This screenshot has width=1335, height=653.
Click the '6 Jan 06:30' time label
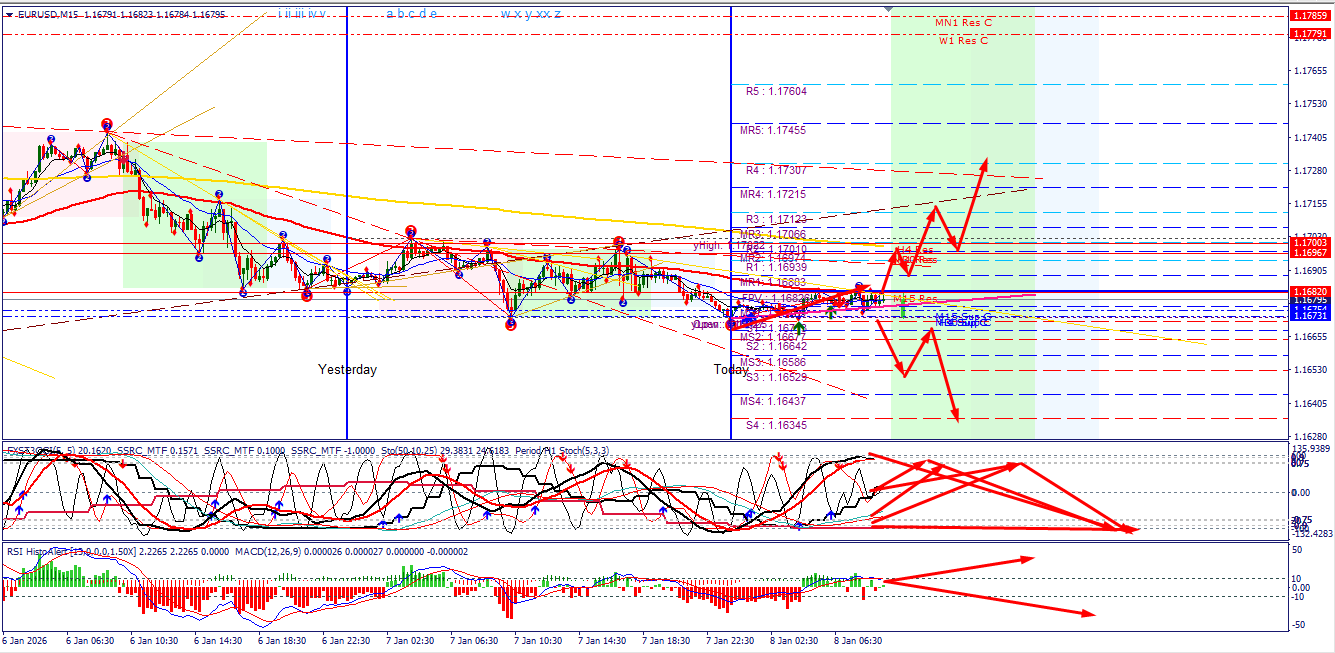click(x=90, y=640)
